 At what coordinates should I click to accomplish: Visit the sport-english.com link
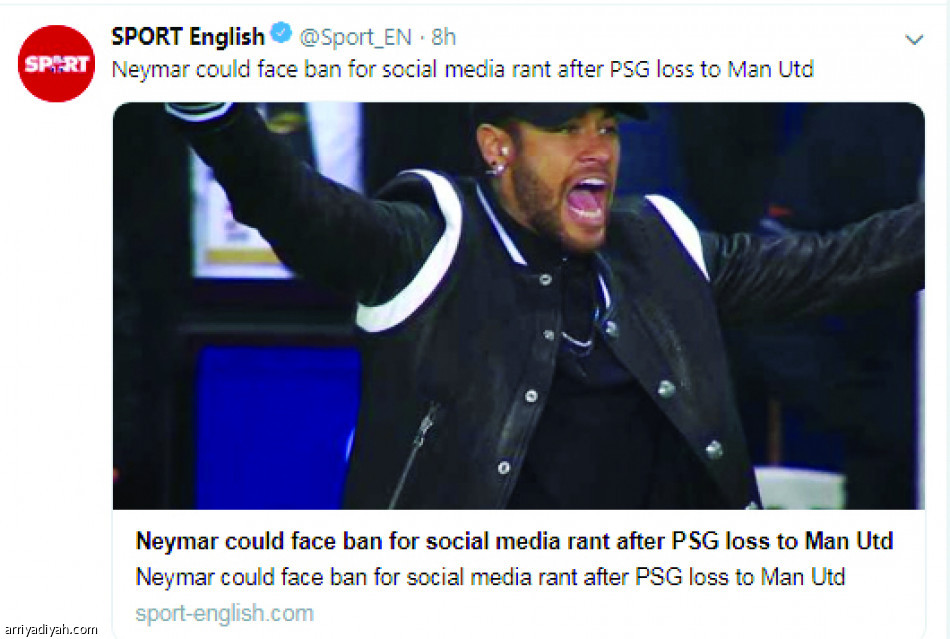(x=224, y=612)
